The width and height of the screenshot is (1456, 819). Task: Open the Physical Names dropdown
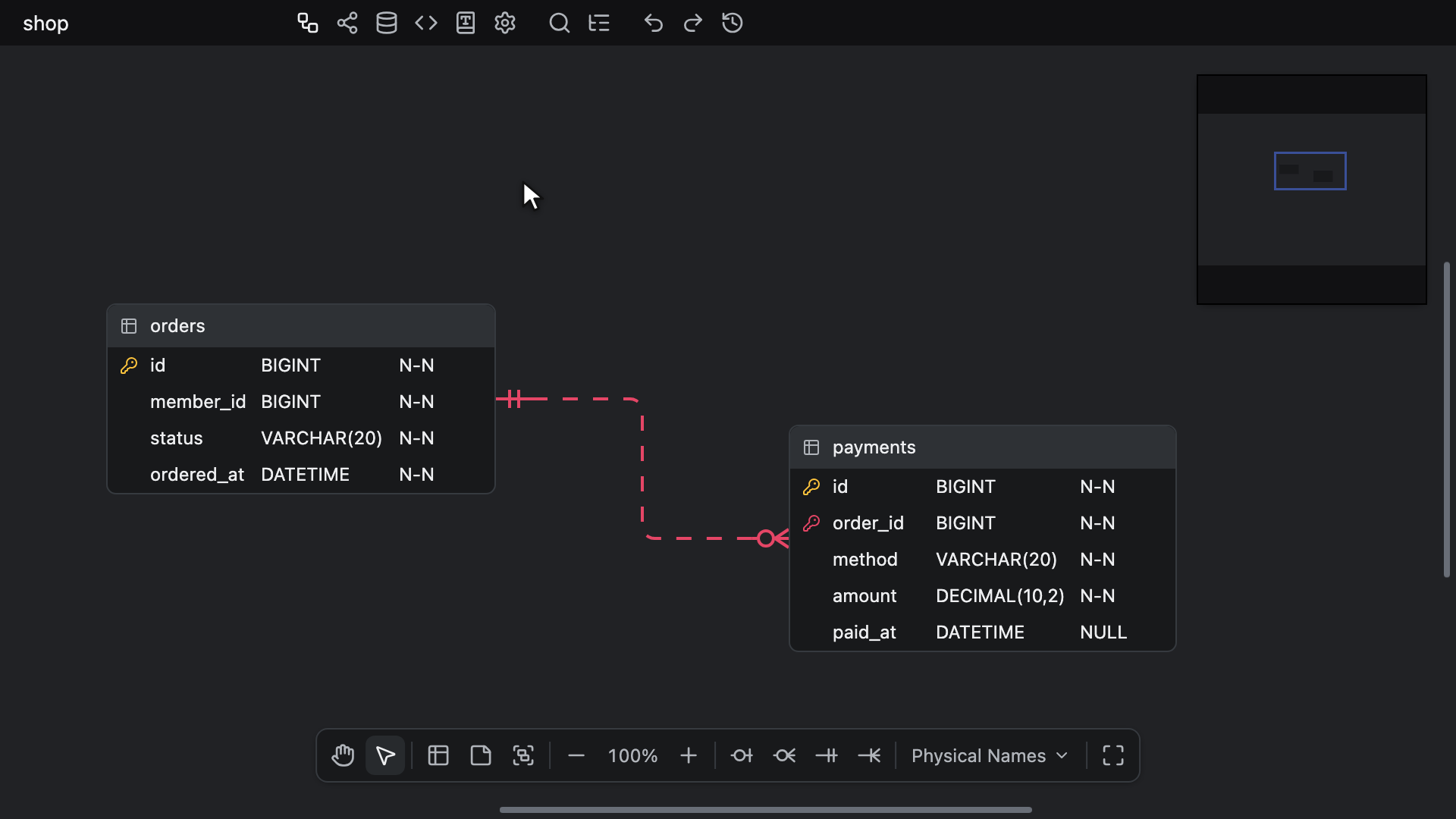(x=990, y=755)
